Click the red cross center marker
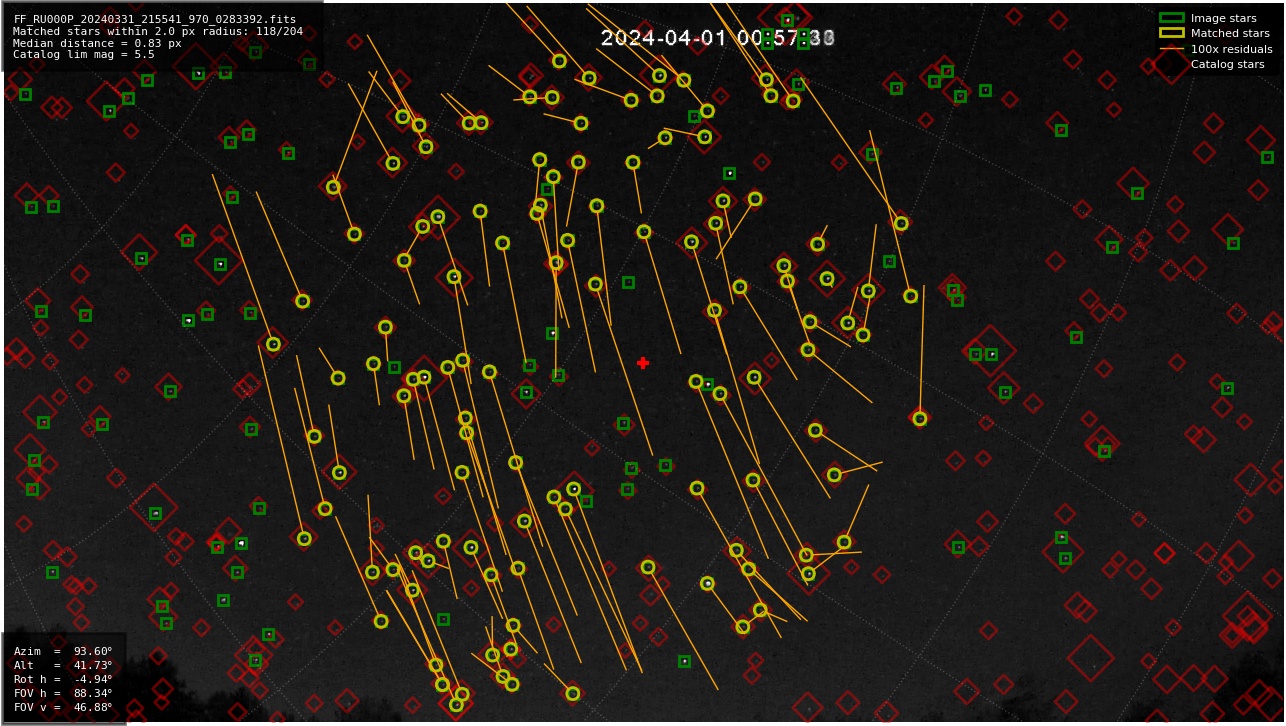Image resolution: width=1286 pixels, height=726 pixels. (643, 363)
